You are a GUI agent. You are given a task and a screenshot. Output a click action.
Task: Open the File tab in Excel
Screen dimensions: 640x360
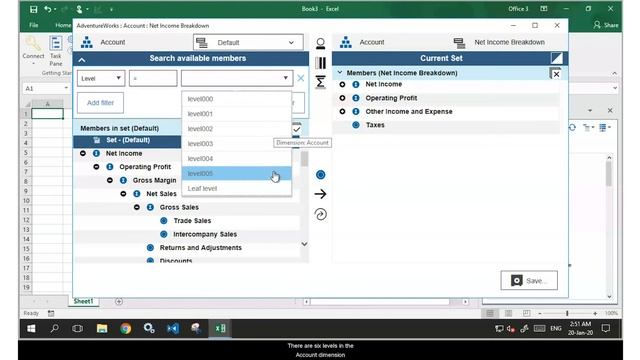tap(34, 25)
